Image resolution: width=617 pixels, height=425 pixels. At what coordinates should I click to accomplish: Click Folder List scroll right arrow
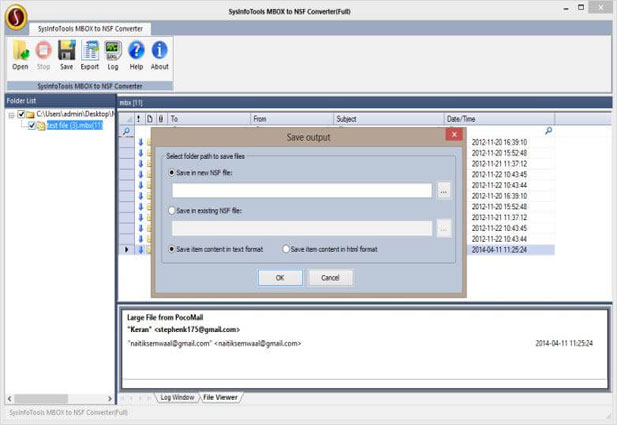[x=110, y=399]
